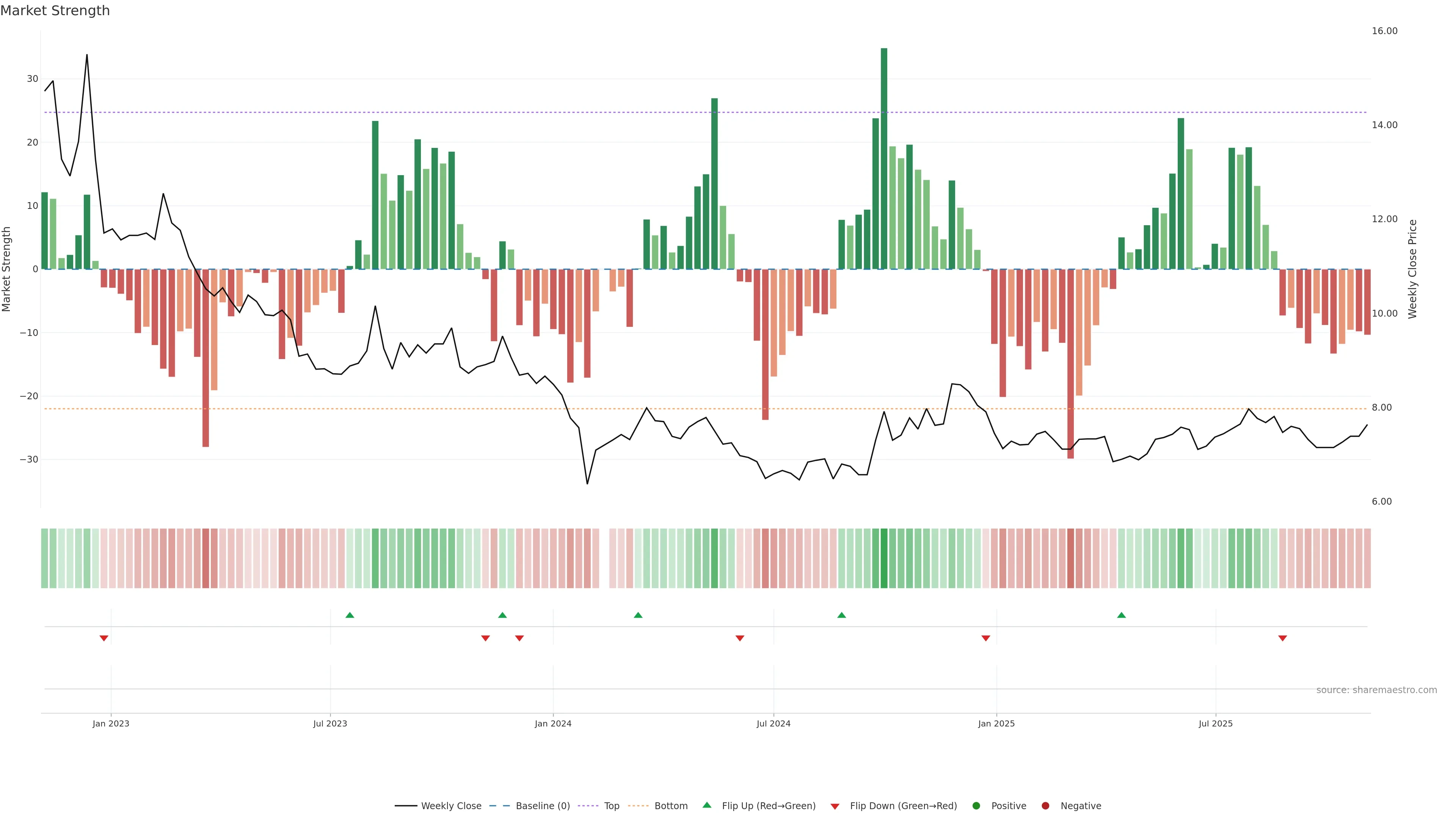Click the Jan 2024 x-axis label
This screenshot has width=1456, height=819.
(x=553, y=723)
